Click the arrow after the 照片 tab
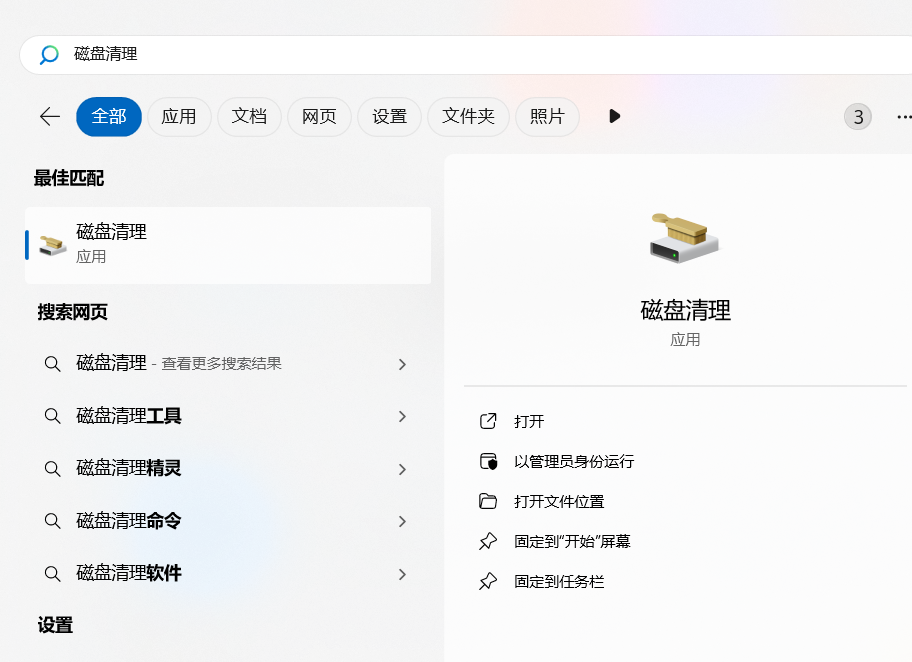Viewport: 912px width, 662px height. point(613,116)
